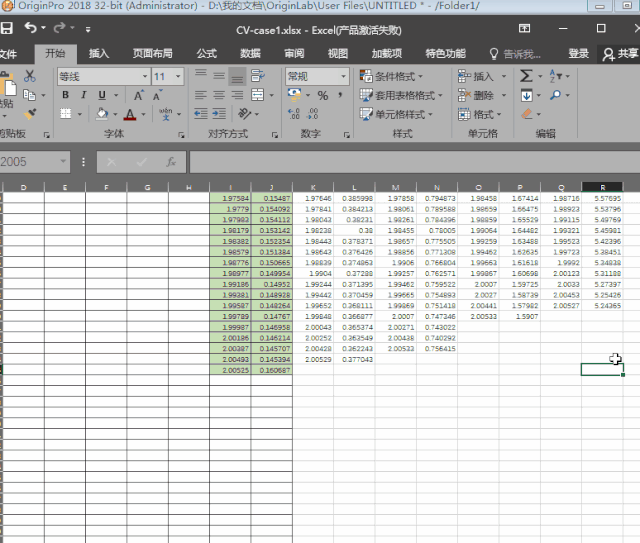Click the Cut scissors icon
This screenshot has height=543, width=640.
coord(29,77)
